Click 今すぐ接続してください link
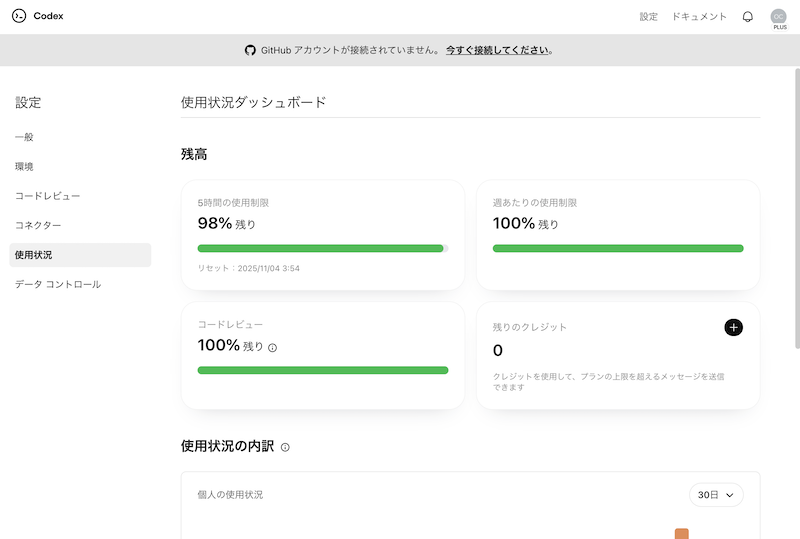This screenshot has height=539, width=800. tap(497, 50)
